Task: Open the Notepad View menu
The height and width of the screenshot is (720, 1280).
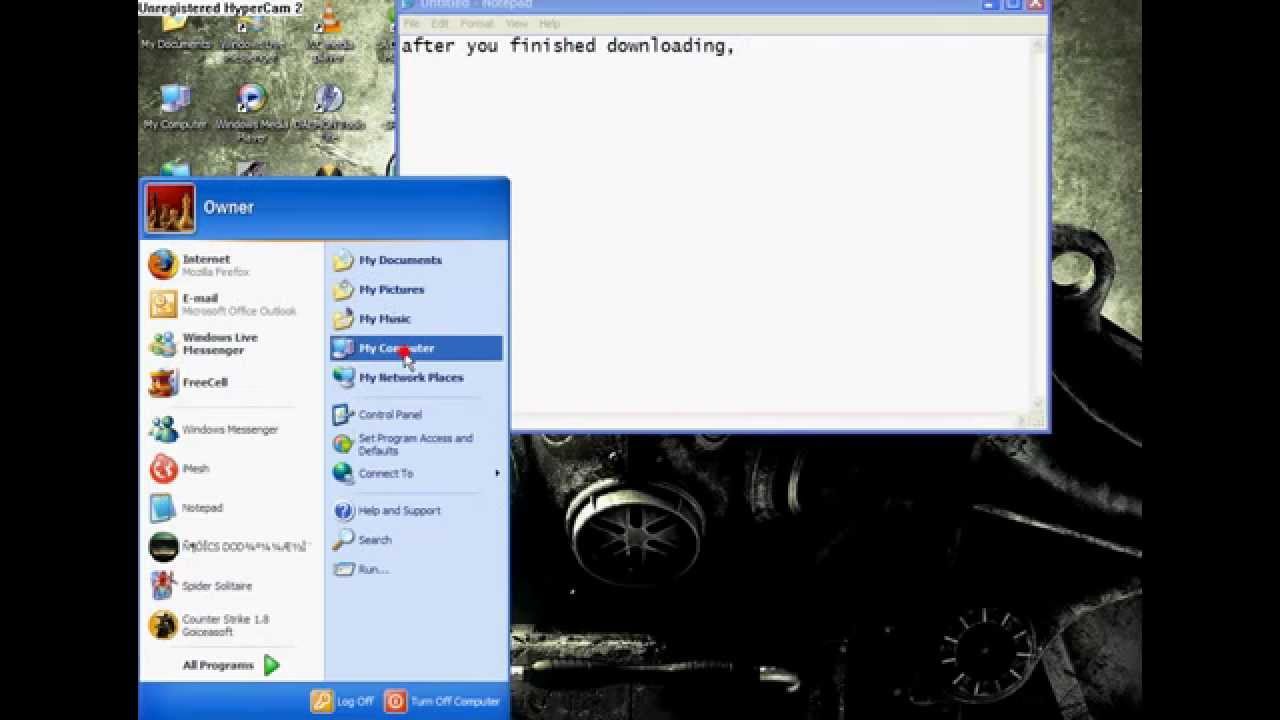Action: point(516,24)
